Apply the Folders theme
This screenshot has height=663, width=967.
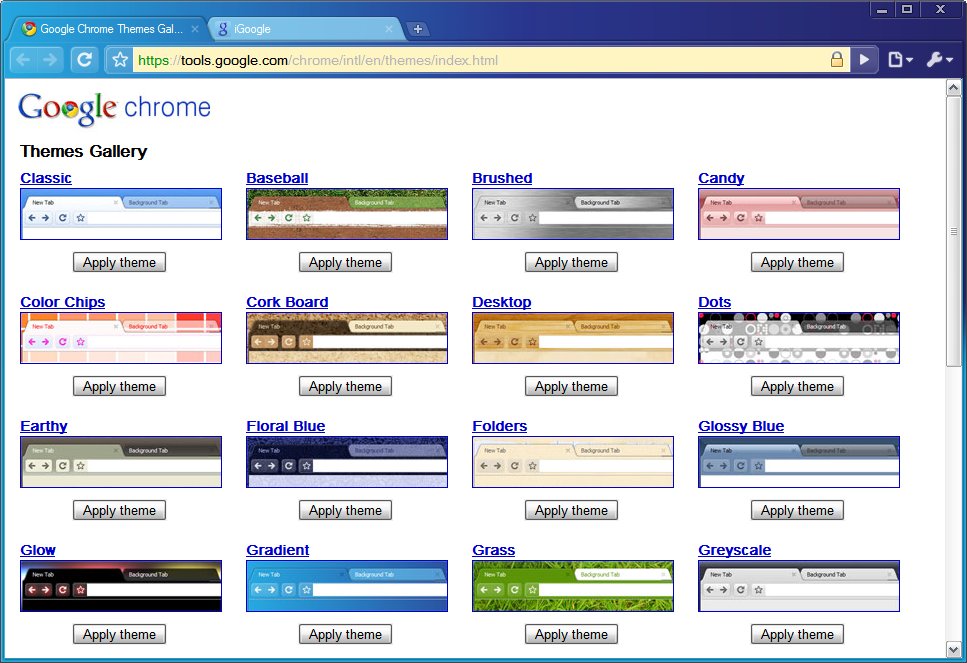click(571, 510)
